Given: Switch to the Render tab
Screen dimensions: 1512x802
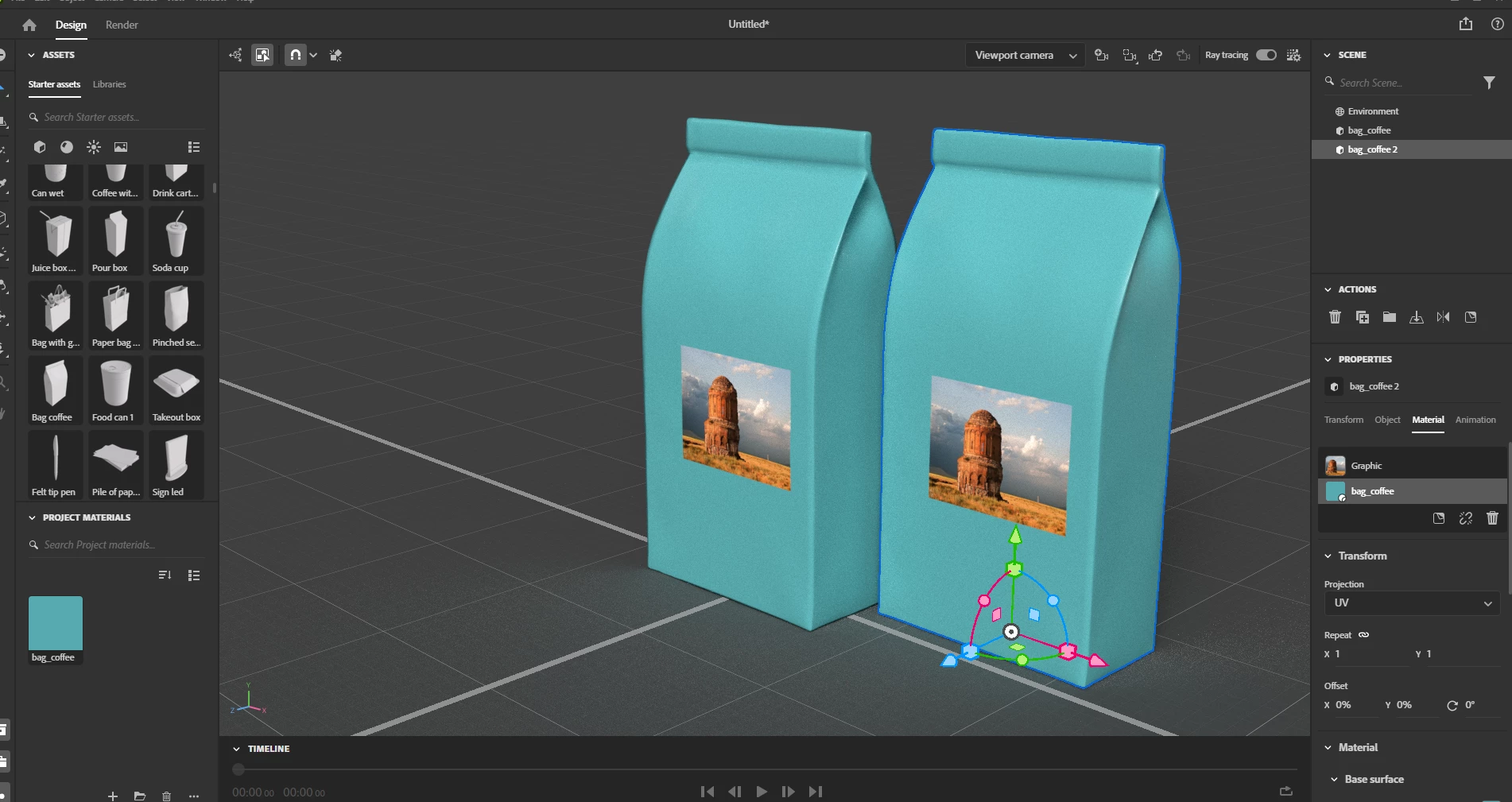Looking at the screenshot, I should coord(122,25).
